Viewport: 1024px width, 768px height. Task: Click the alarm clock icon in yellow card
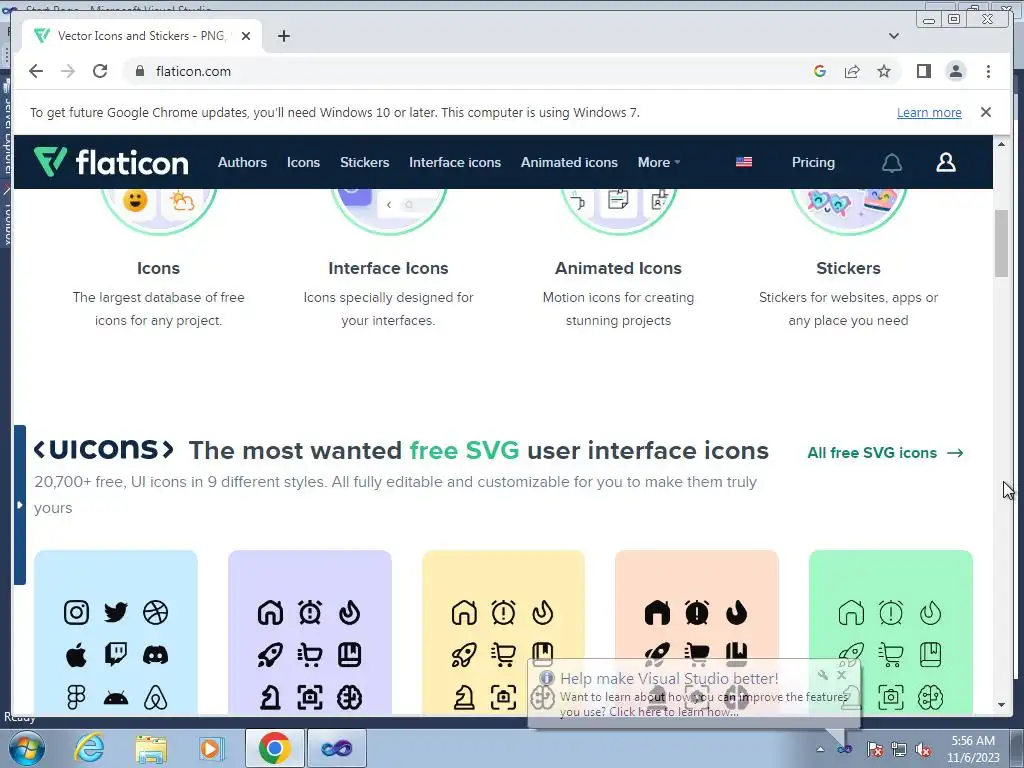click(504, 613)
